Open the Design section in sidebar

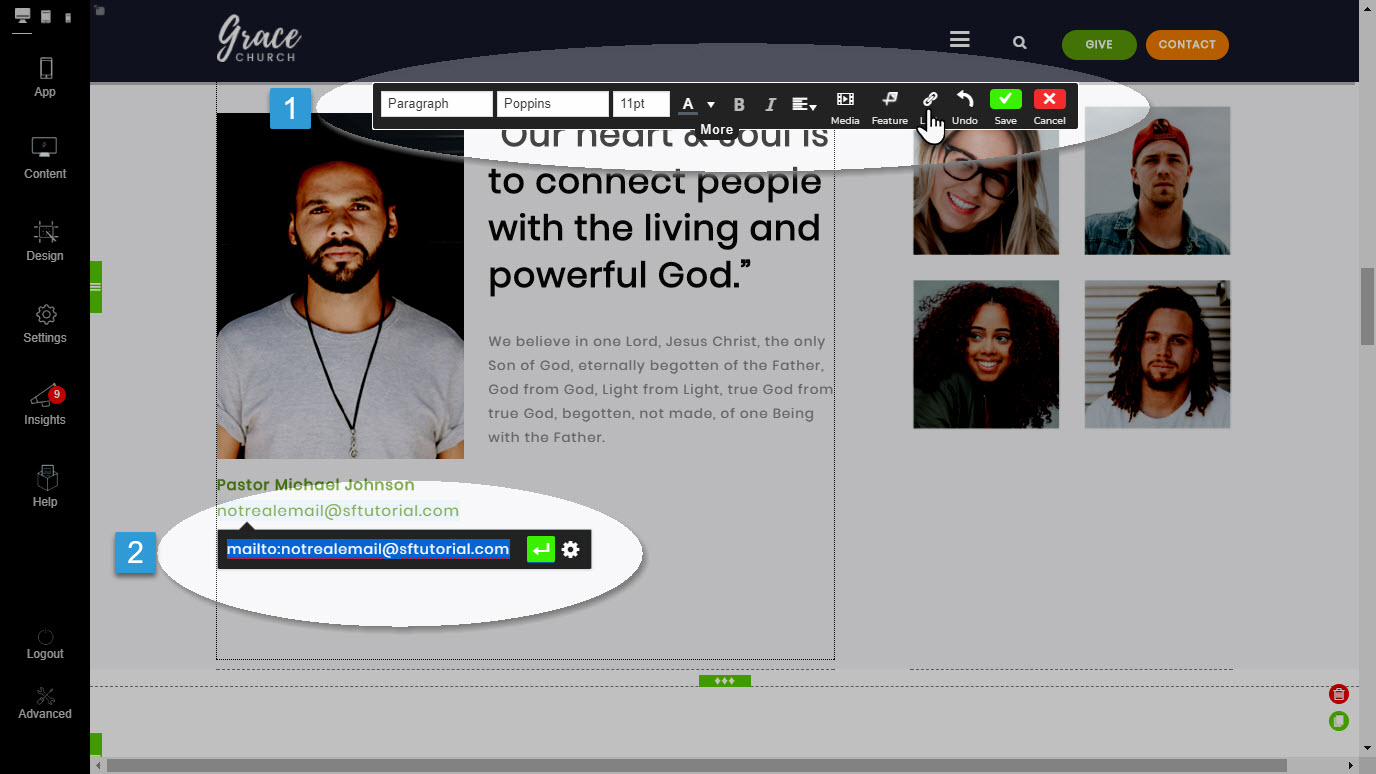point(45,241)
